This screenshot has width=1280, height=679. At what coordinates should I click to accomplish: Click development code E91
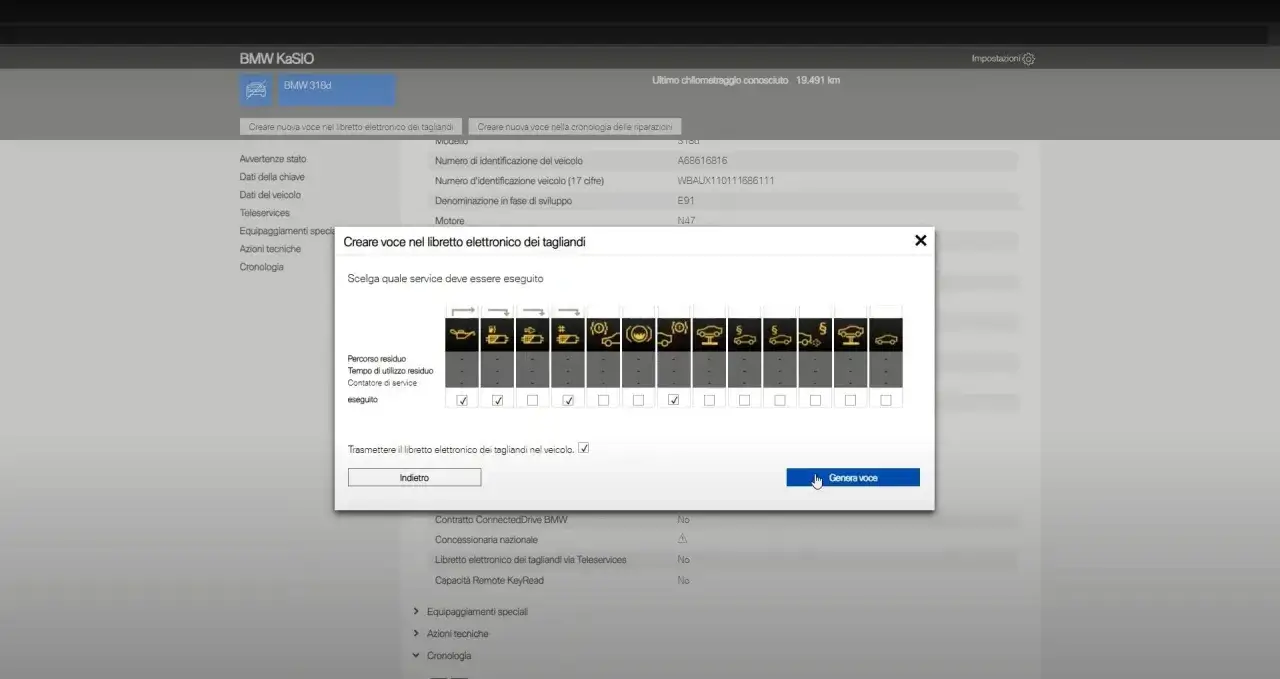(686, 201)
